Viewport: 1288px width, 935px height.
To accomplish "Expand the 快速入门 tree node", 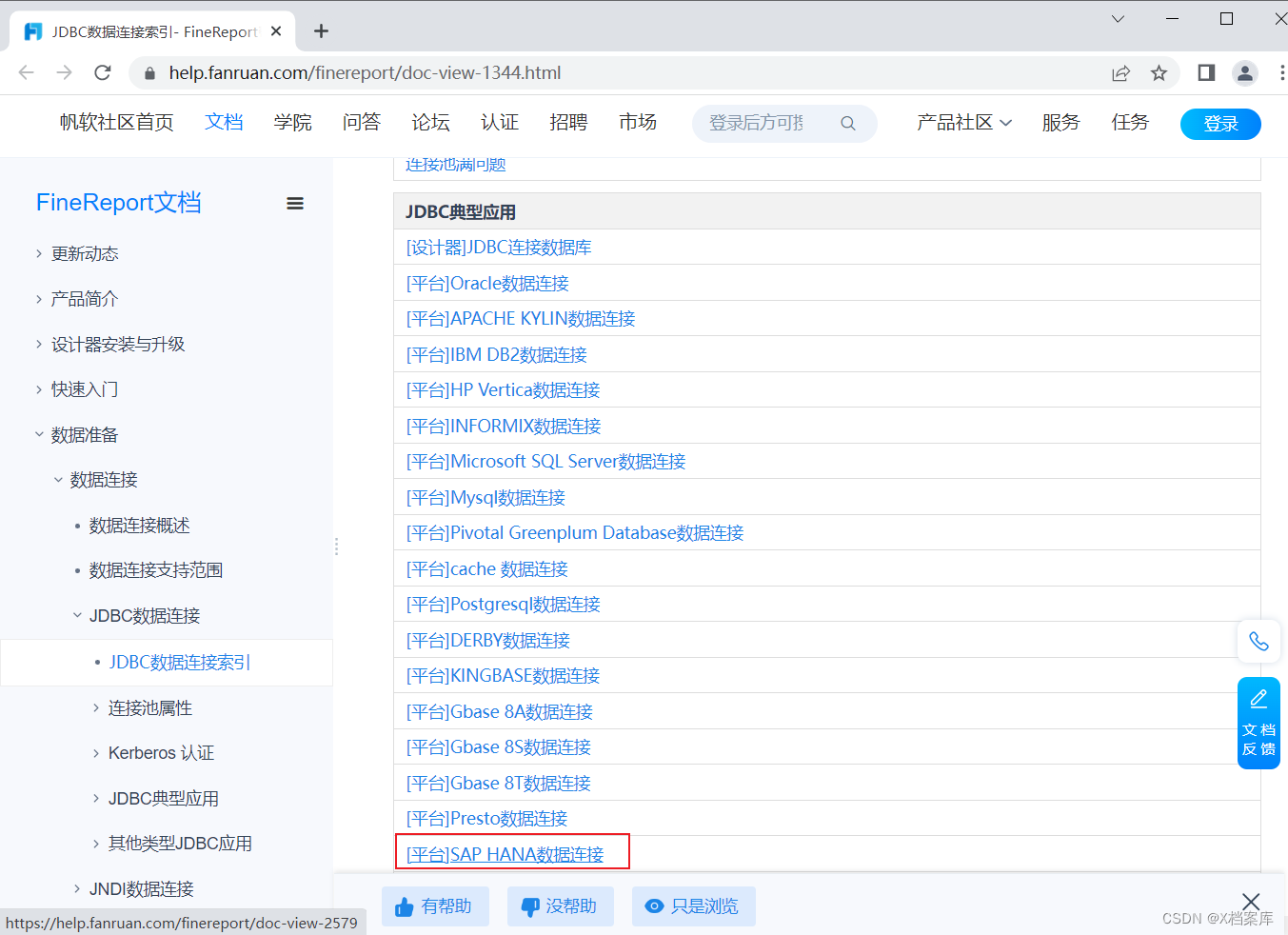I will 39,389.
